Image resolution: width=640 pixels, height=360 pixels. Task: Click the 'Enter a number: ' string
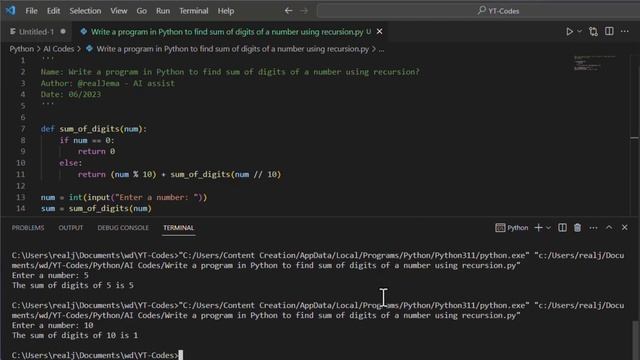[x=158, y=198]
